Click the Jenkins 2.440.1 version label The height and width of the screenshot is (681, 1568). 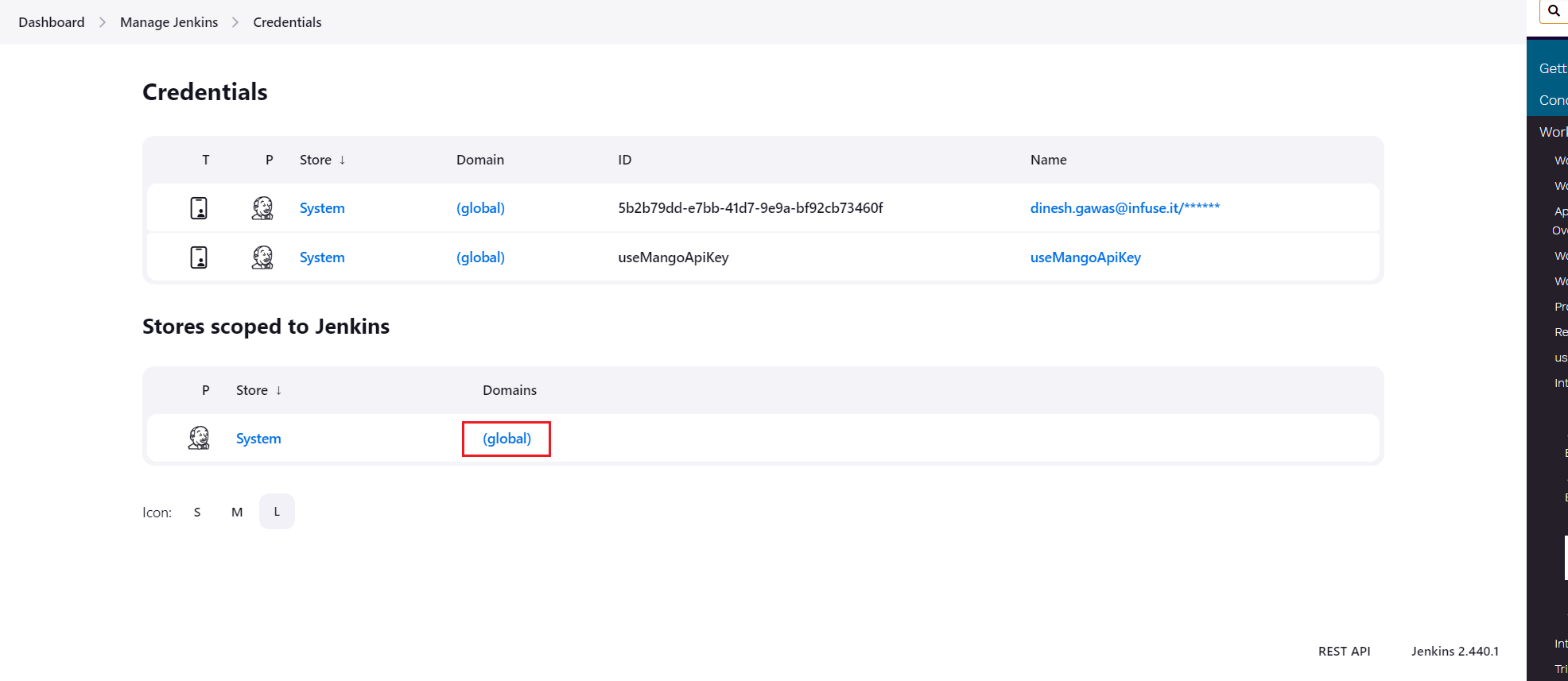point(1455,652)
